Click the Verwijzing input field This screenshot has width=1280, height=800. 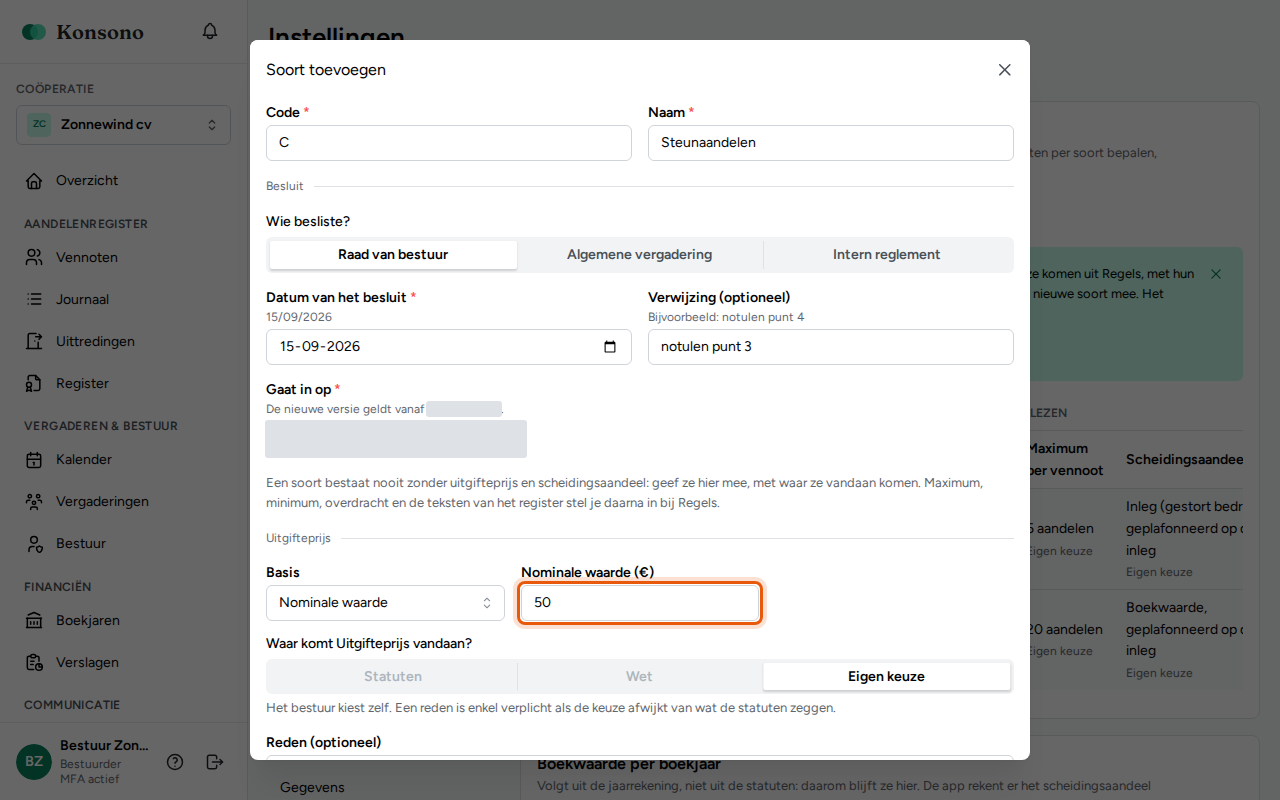click(x=831, y=347)
